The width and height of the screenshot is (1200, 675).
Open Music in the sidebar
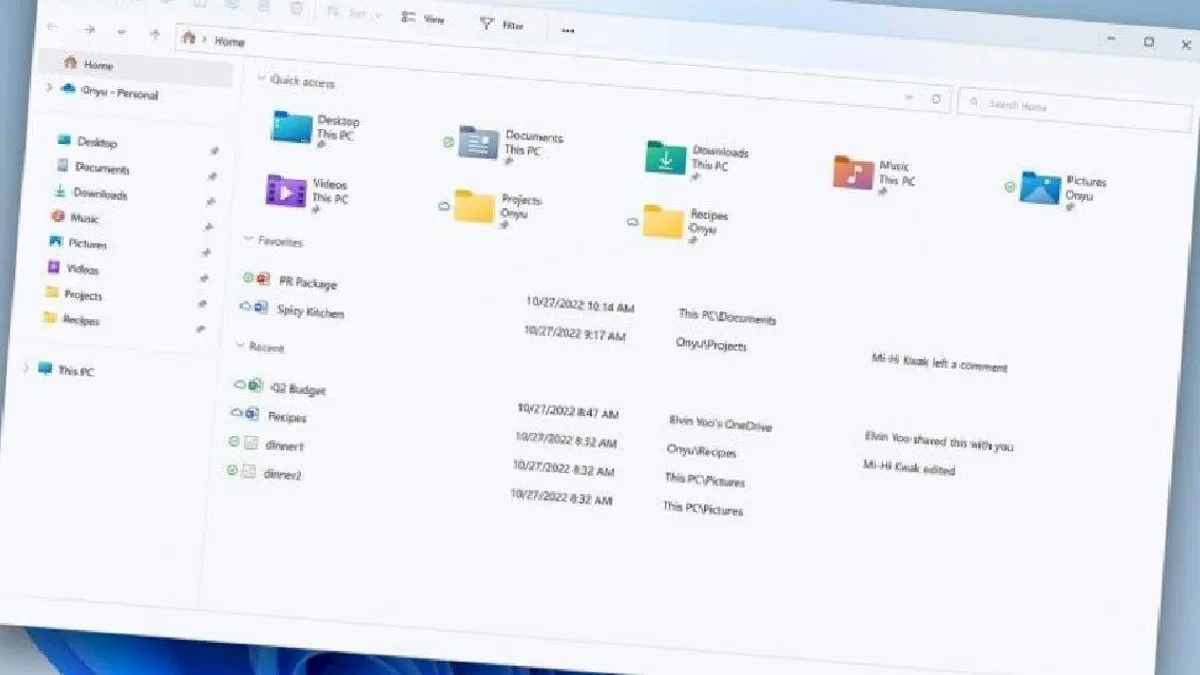[x=76, y=217]
